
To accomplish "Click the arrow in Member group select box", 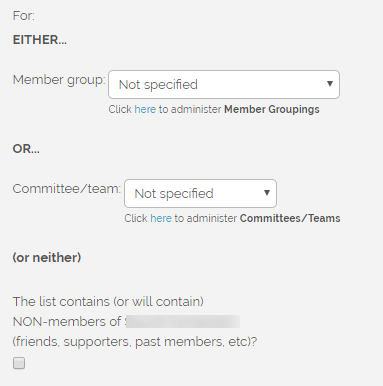I will pos(330,84).
